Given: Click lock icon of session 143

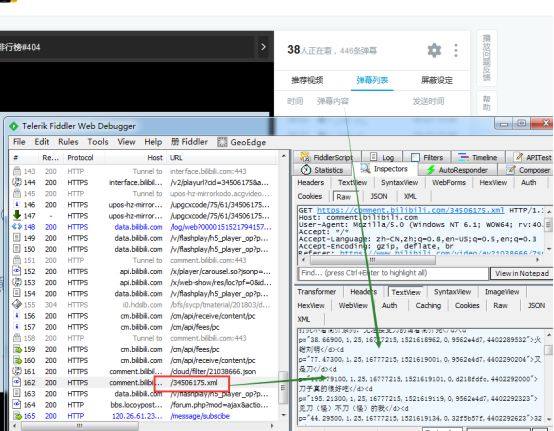Looking at the screenshot, I should click(x=17, y=171).
